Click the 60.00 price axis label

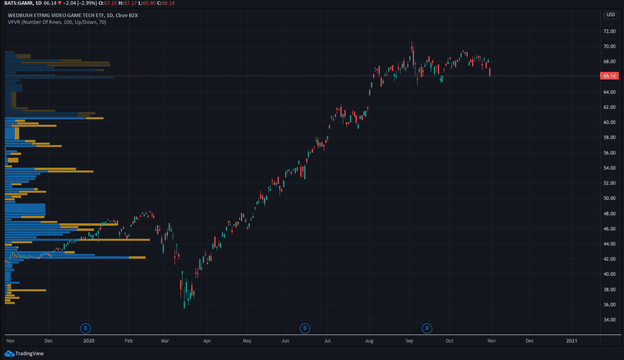pos(609,122)
